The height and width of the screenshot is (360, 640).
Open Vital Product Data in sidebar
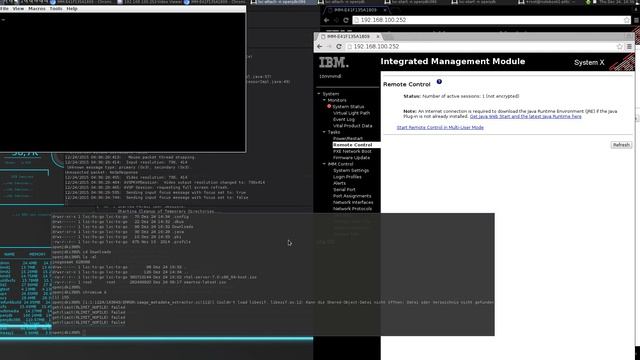coord(353,126)
